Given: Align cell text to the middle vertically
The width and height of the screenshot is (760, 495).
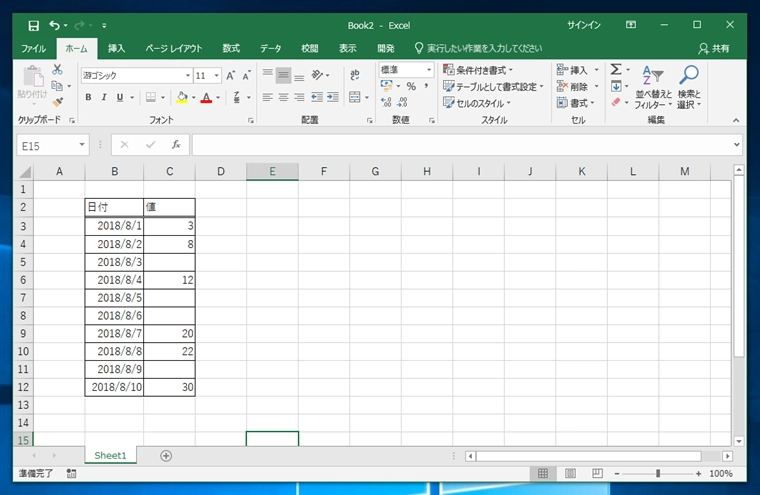Looking at the screenshot, I should pyautogui.click(x=284, y=75).
